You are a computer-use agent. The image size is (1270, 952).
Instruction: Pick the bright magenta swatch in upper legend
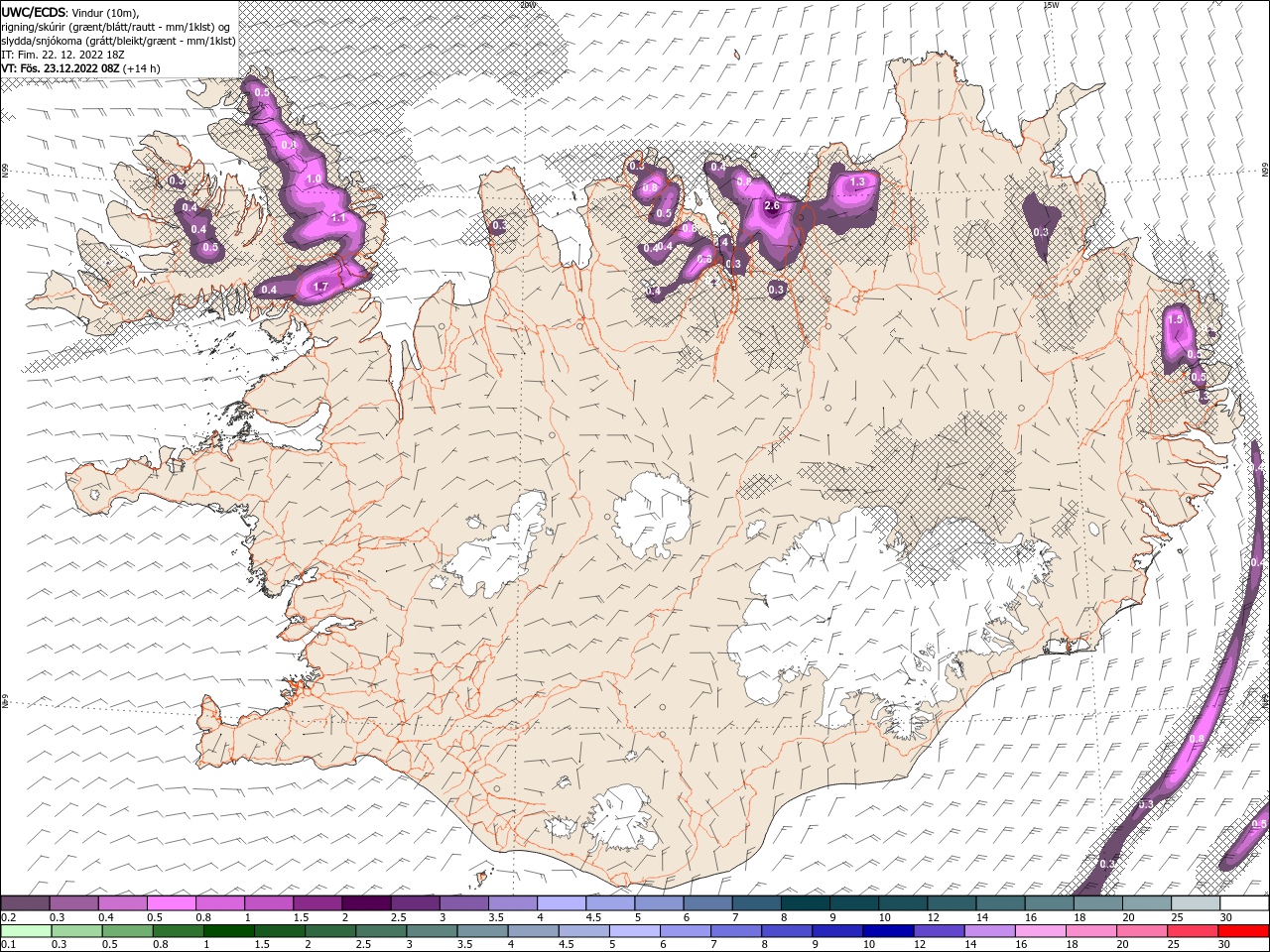172,903
